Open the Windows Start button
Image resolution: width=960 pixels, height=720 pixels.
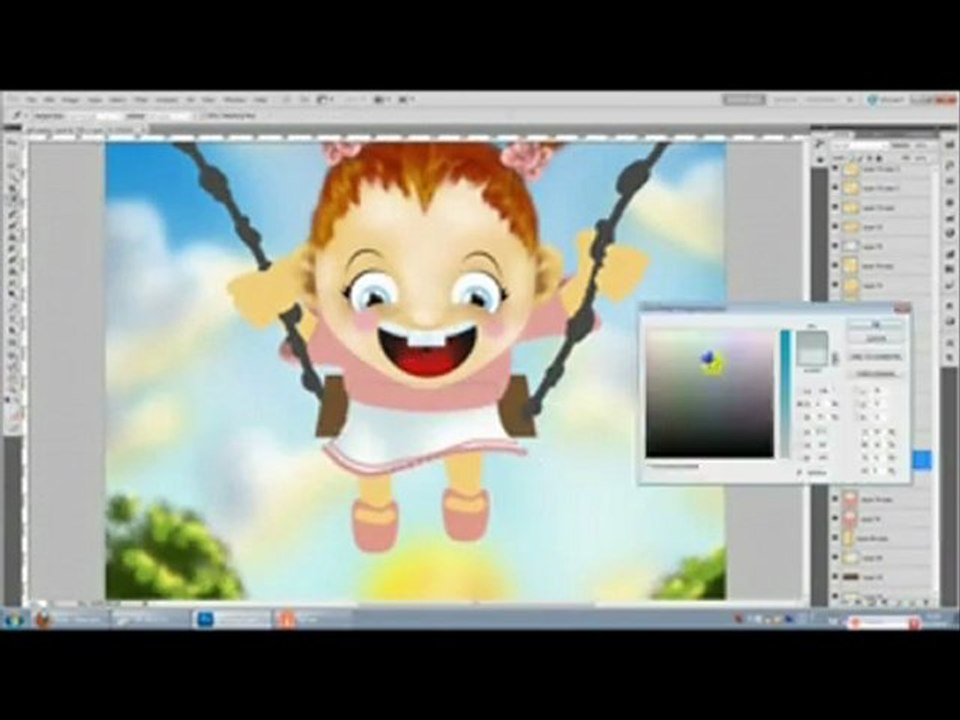coord(13,620)
